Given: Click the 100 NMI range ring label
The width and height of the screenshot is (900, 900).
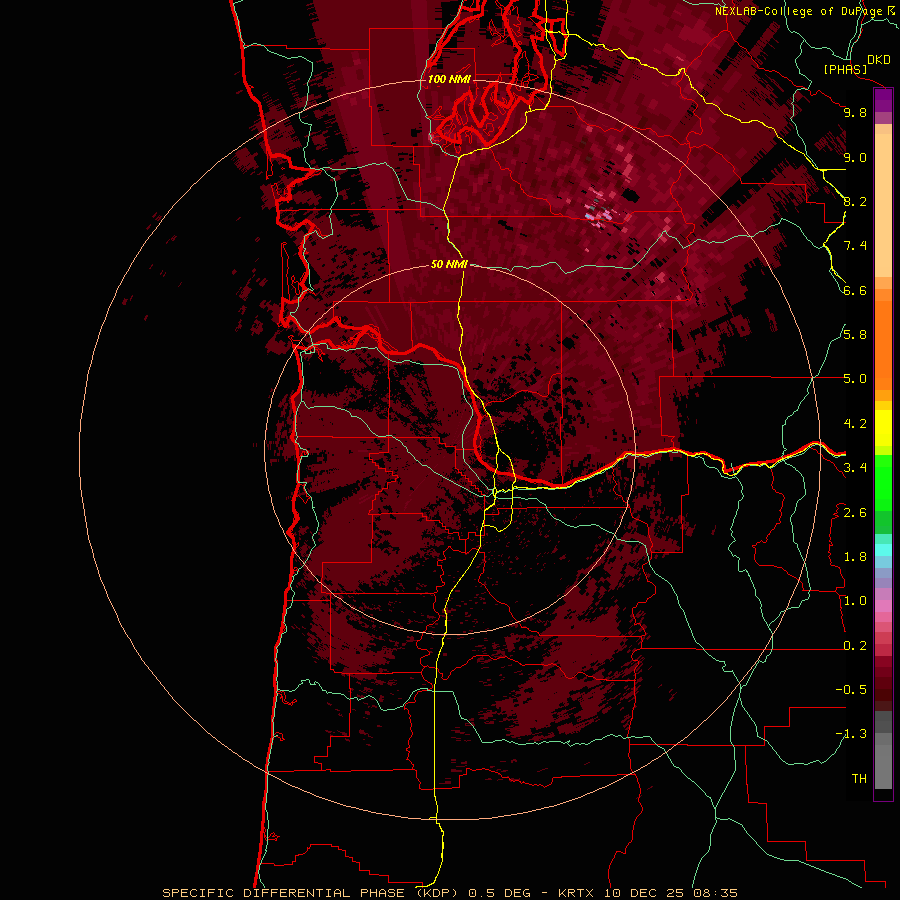Looking at the screenshot, I should 449,79.
